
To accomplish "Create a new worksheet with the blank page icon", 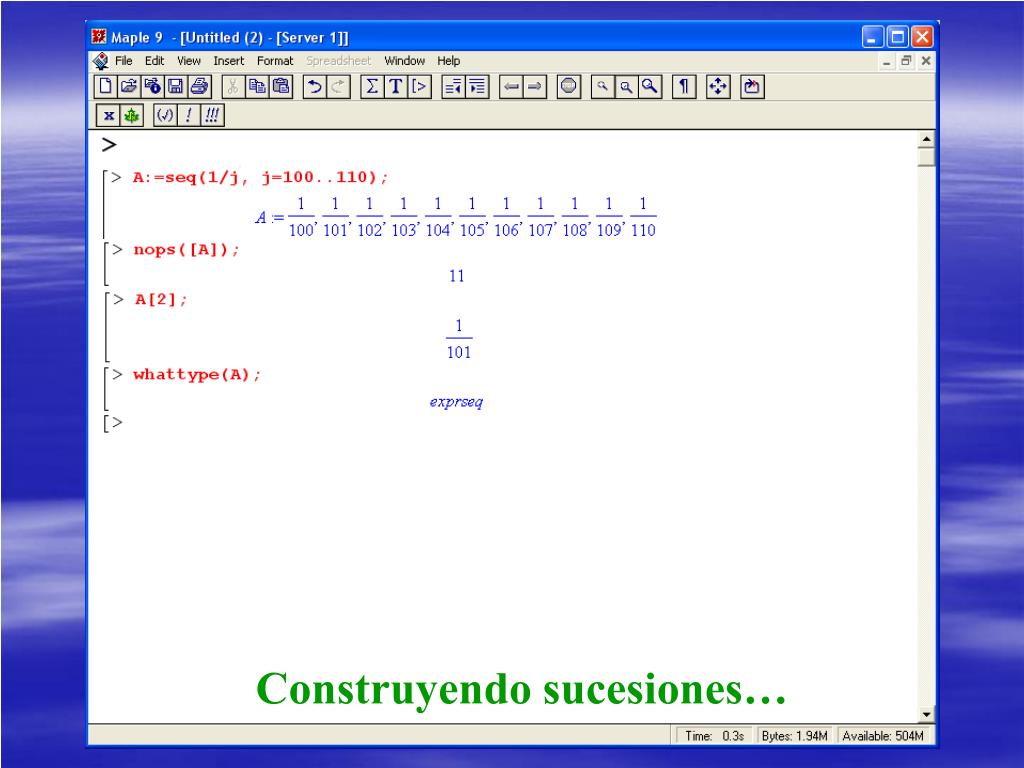I will pyautogui.click(x=105, y=86).
